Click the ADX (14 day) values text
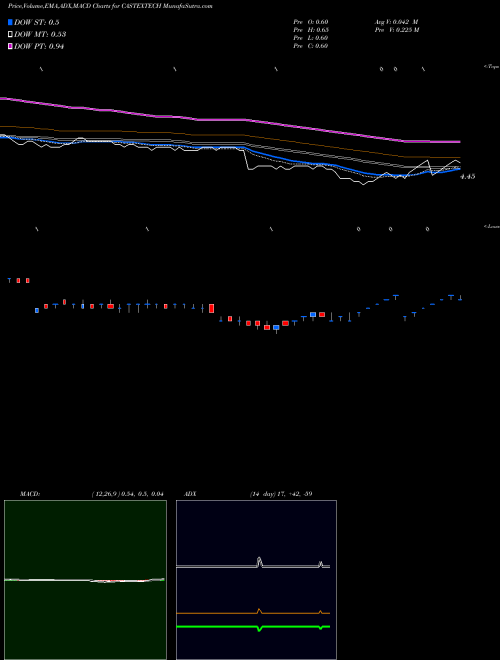 pos(281,494)
